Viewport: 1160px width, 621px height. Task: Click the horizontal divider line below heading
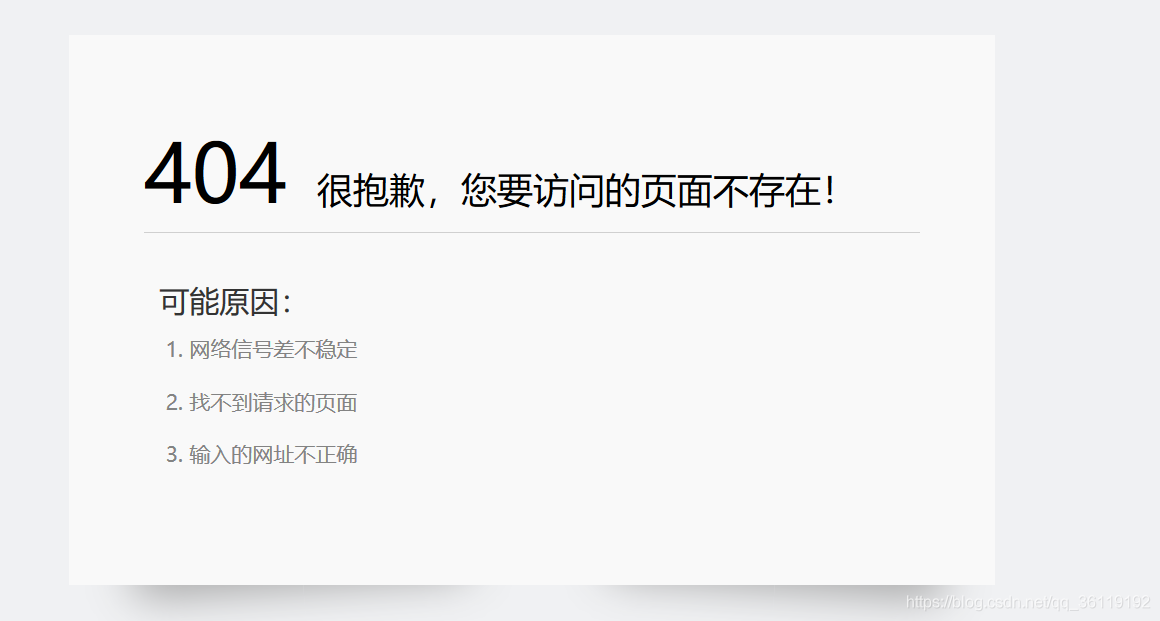click(531, 232)
